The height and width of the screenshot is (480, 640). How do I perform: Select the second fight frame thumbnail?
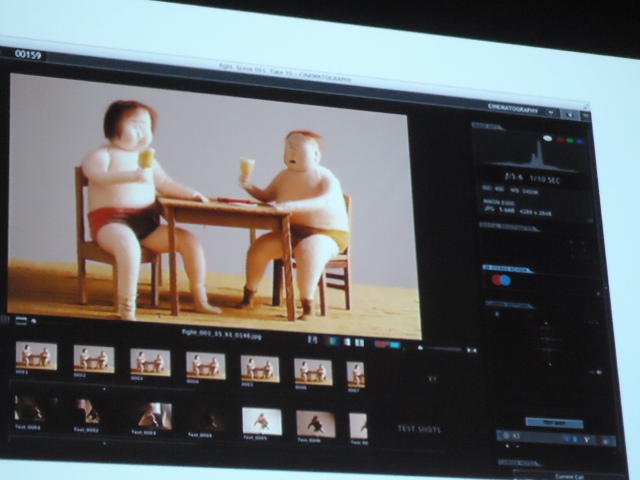[94, 359]
